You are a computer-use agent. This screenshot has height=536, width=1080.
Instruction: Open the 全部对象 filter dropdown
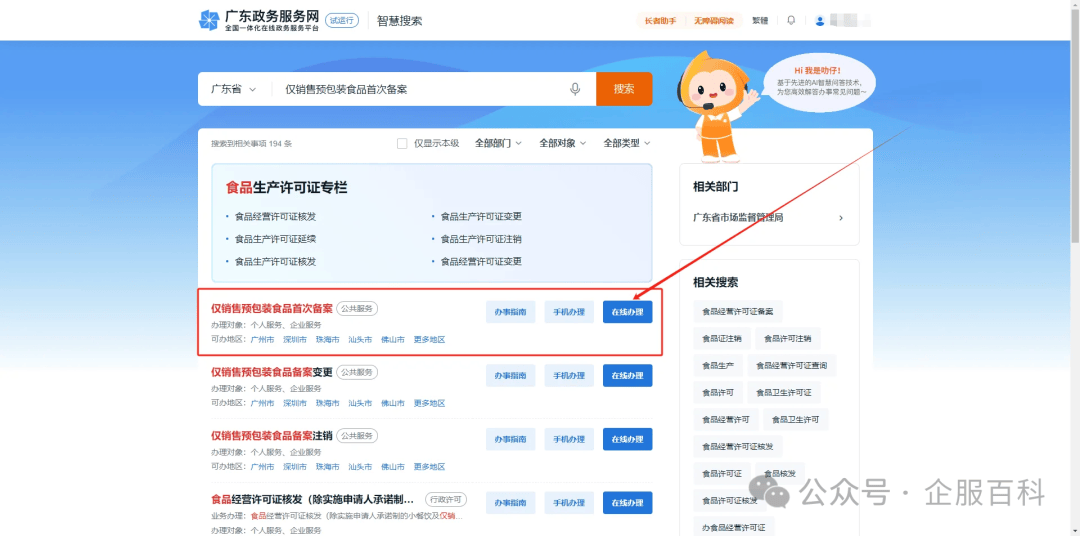562,143
